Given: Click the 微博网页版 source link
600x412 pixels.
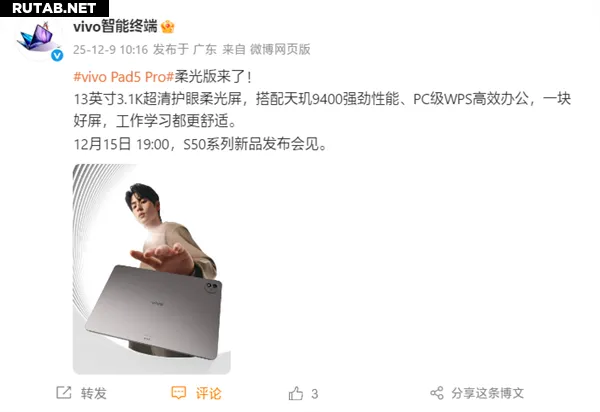Looking at the screenshot, I should coord(280,50).
